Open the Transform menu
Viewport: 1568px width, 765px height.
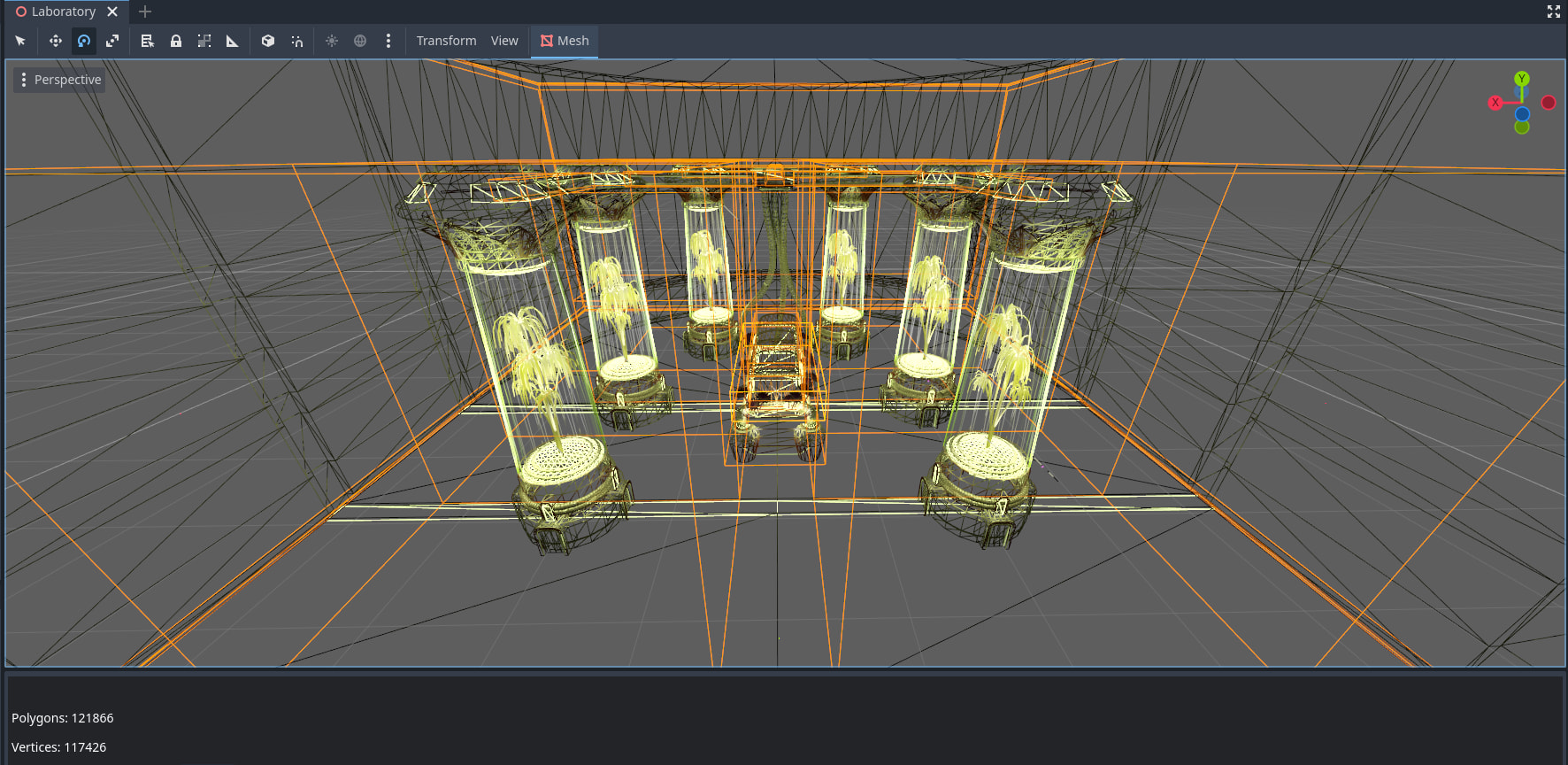pos(446,41)
